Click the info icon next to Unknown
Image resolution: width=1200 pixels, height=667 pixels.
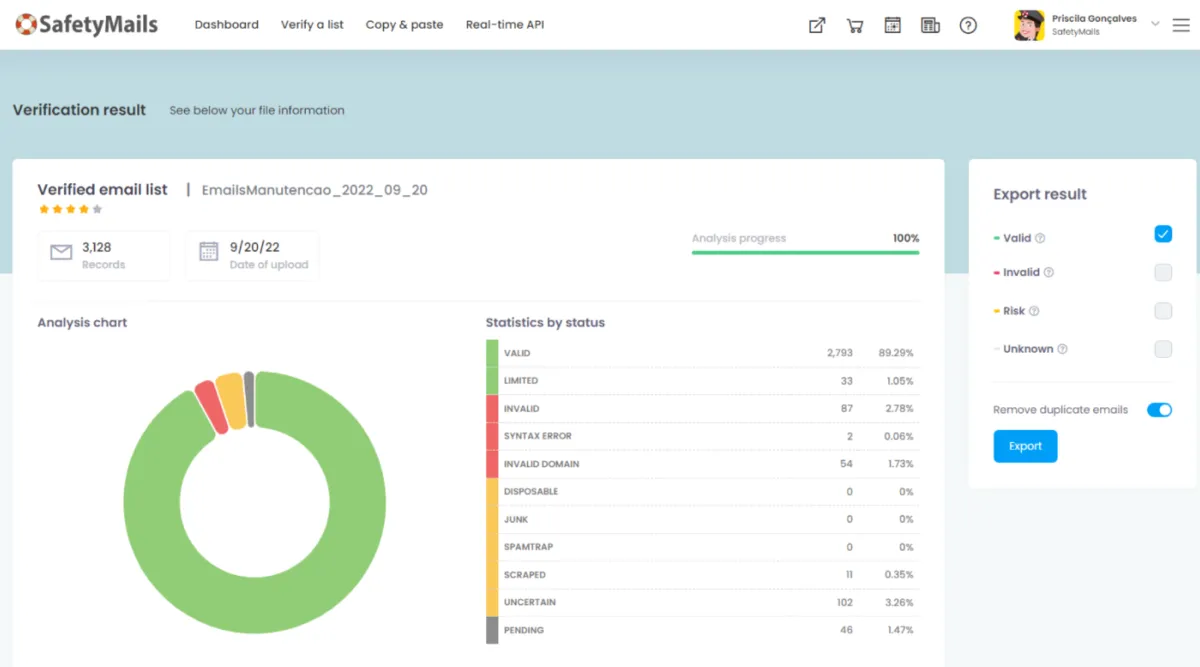(x=1062, y=349)
